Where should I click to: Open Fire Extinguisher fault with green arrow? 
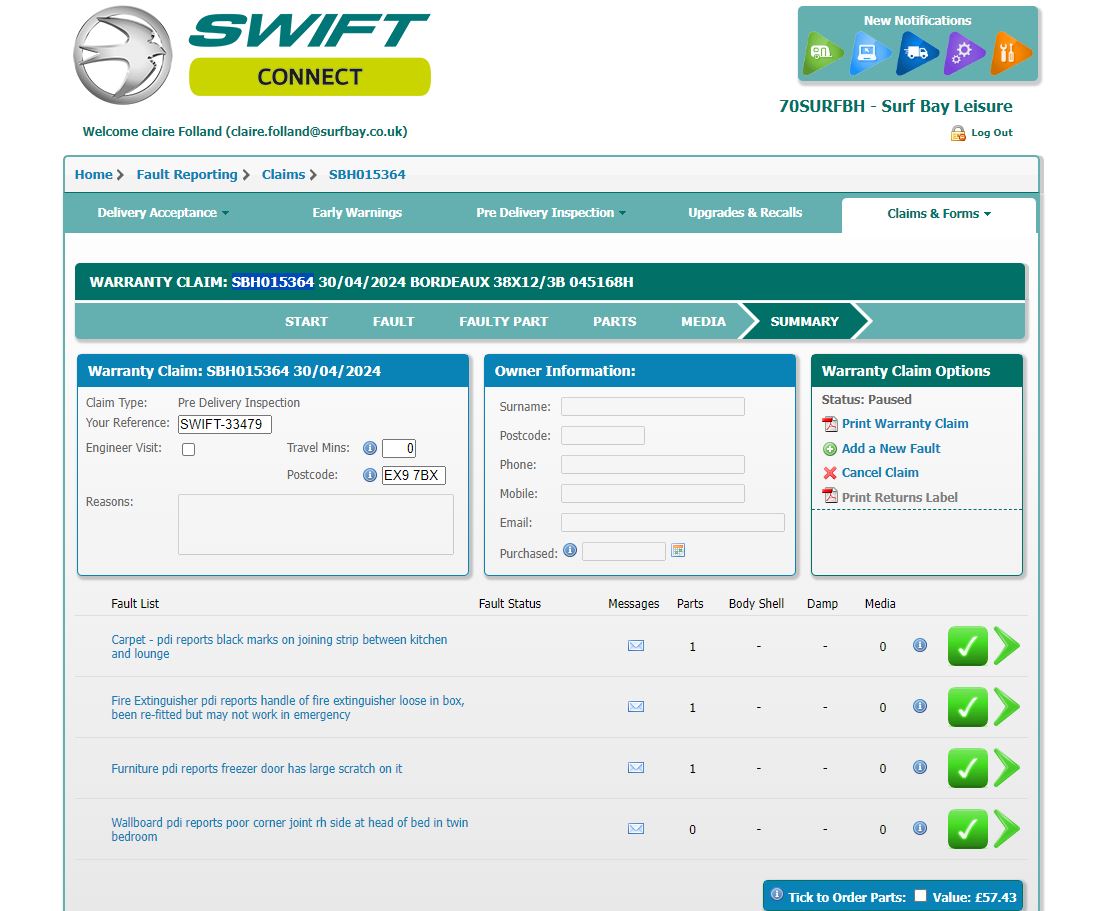pyautogui.click(x=1007, y=707)
